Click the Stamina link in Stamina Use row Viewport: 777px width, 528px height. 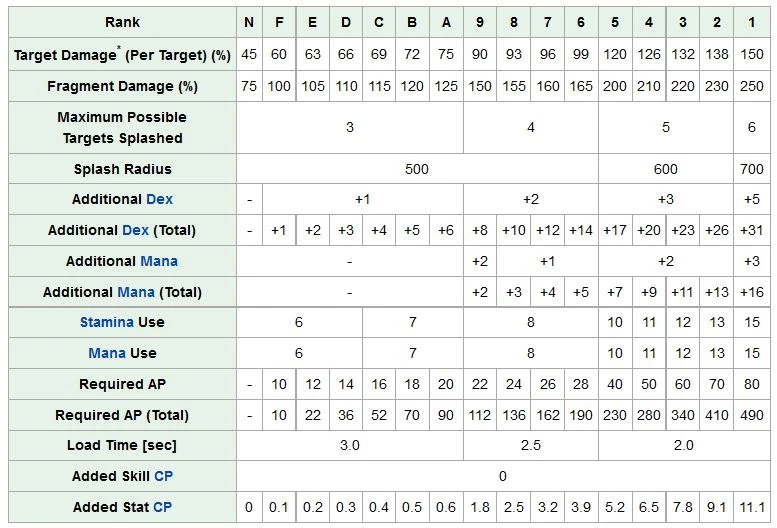[107, 322]
